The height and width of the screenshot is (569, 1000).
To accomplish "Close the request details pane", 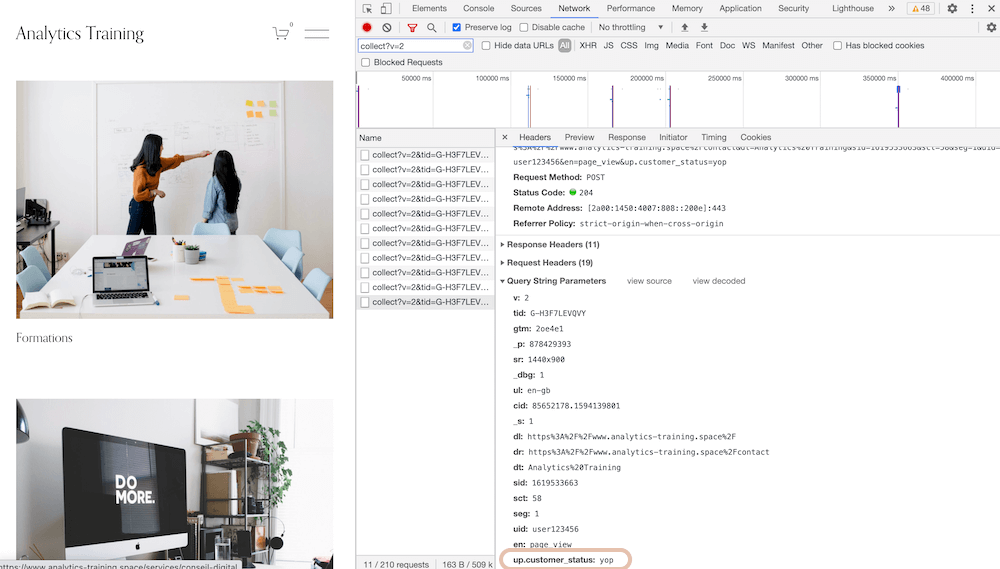I will click(x=504, y=137).
